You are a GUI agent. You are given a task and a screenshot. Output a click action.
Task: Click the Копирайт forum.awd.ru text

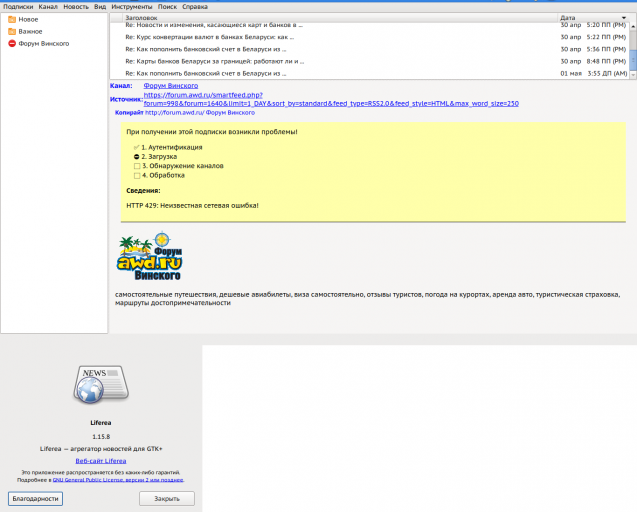185,113
